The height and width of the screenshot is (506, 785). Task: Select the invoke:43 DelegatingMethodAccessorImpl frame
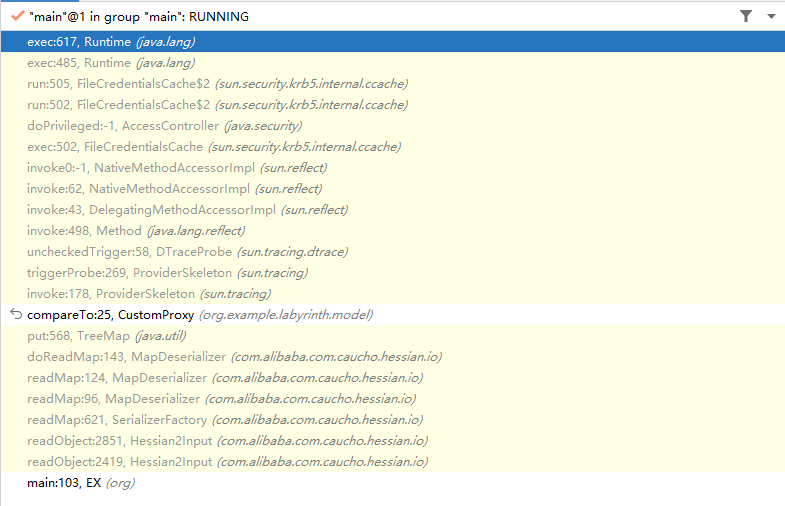(x=187, y=210)
